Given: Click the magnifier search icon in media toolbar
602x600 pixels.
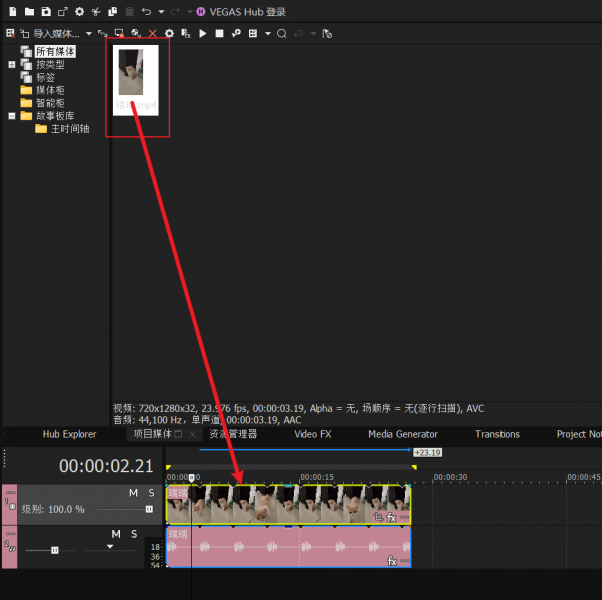Looking at the screenshot, I should click(x=282, y=34).
